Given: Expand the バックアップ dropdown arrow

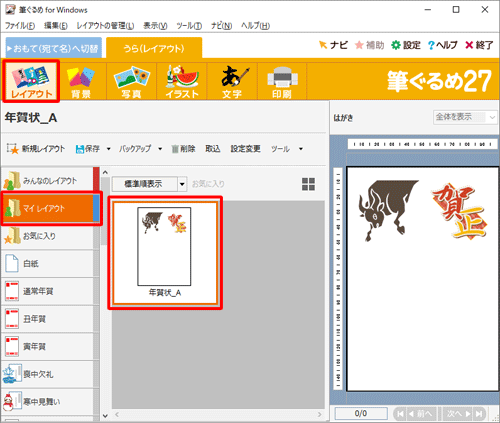Looking at the screenshot, I should 160,149.
